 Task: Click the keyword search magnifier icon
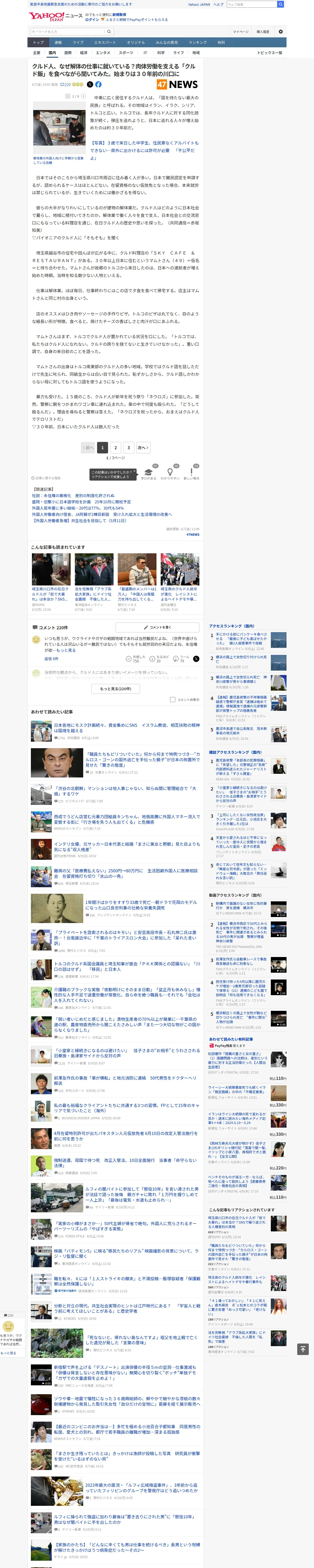[109, 32]
